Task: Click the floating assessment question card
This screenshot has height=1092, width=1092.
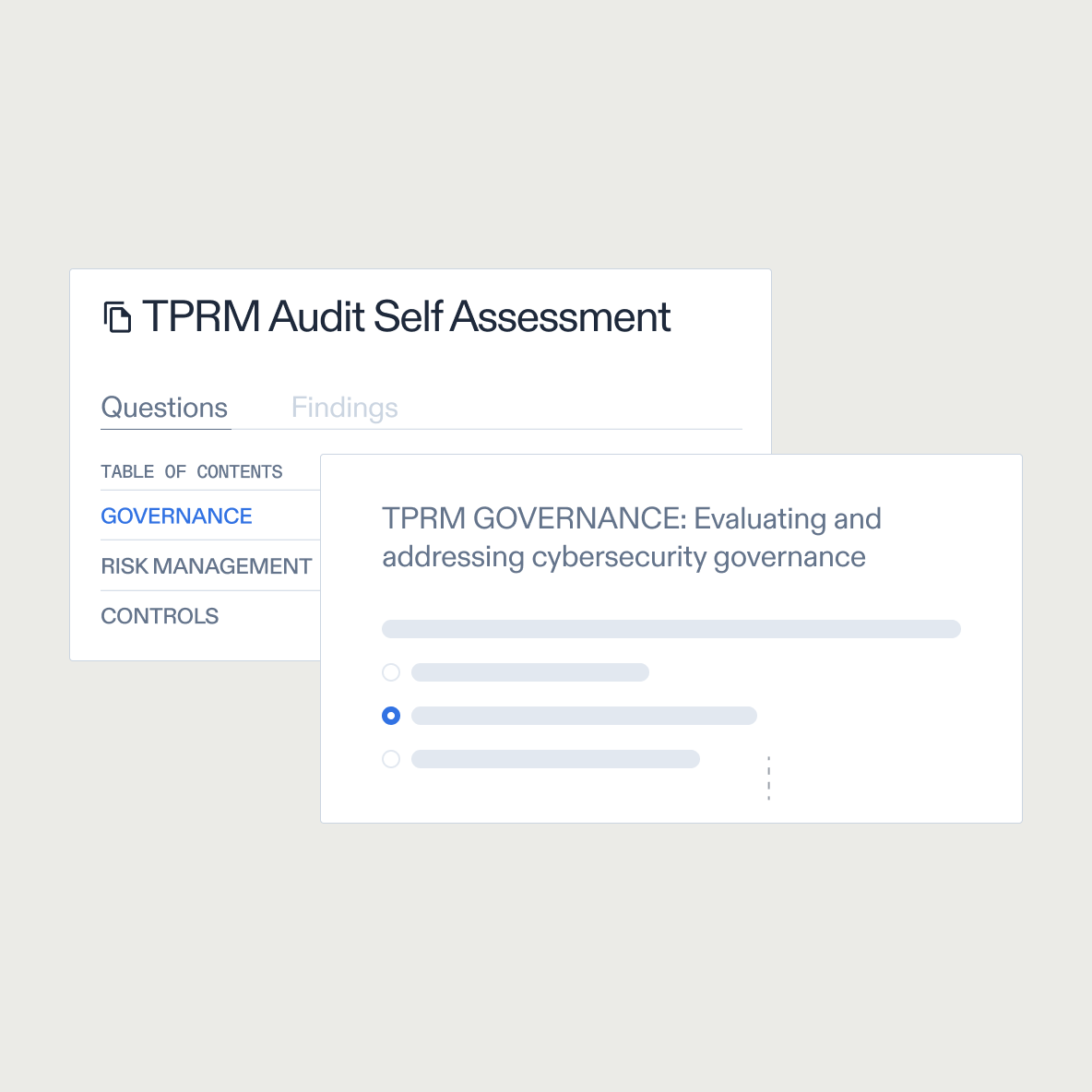Action: tap(671, 637)
